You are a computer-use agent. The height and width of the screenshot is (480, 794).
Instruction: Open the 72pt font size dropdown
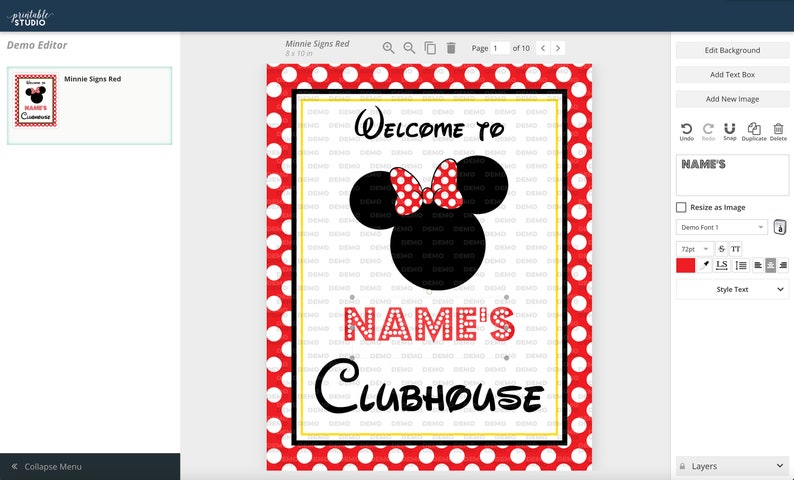[x=694, y=249]
